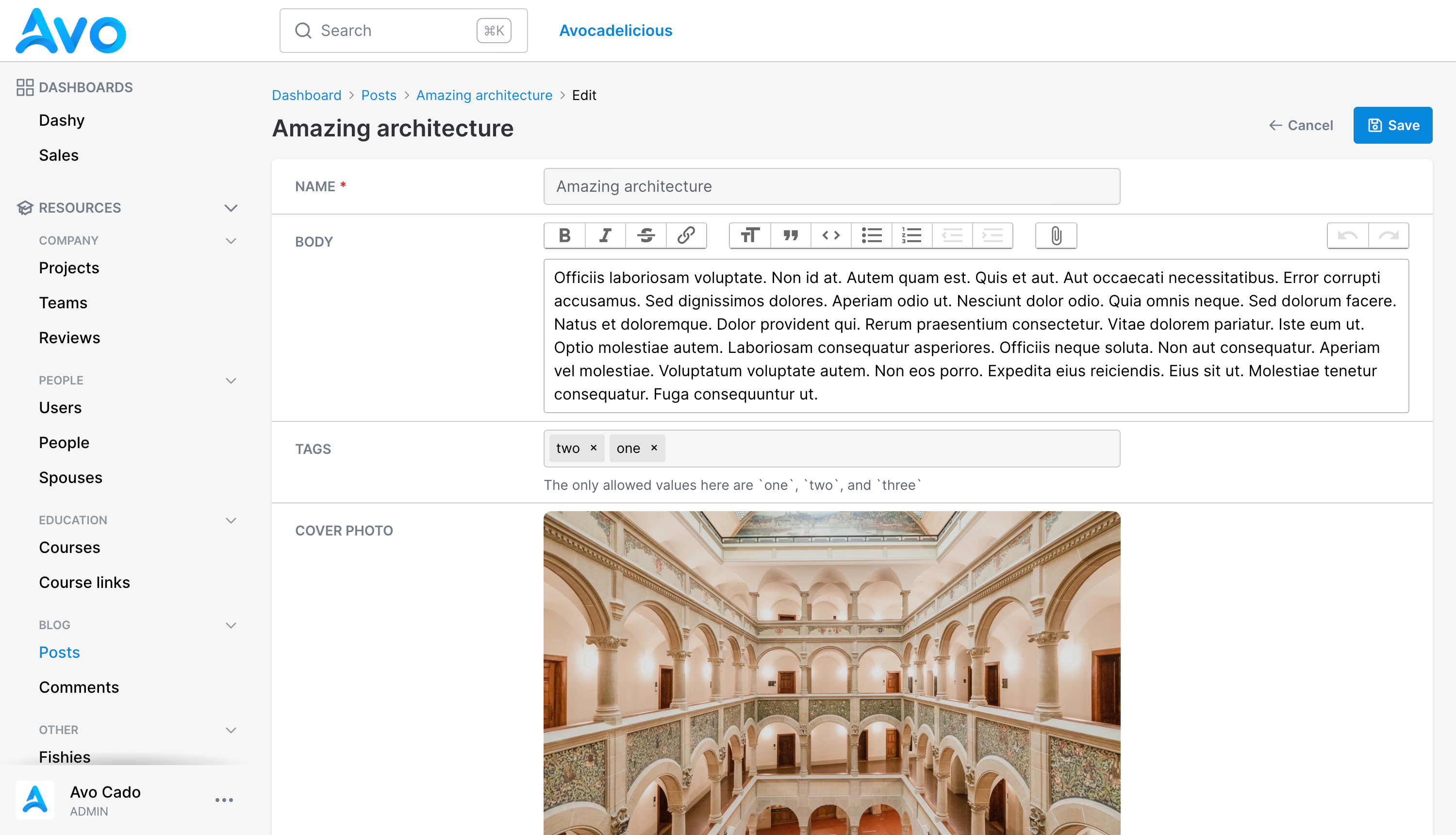The width and height of the screenshot is (1456, 835).
Task: Collapse the Company group
Action: [231, 241]
